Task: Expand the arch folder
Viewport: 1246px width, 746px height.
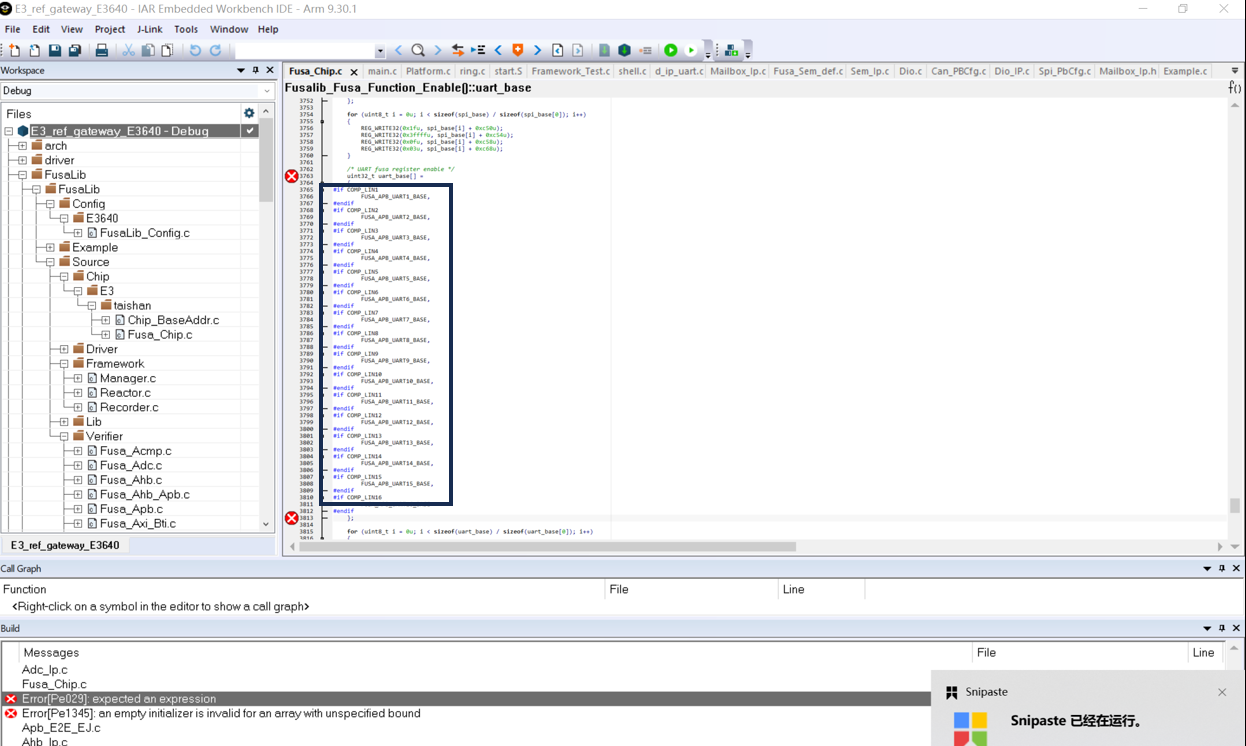Action: 23,146
